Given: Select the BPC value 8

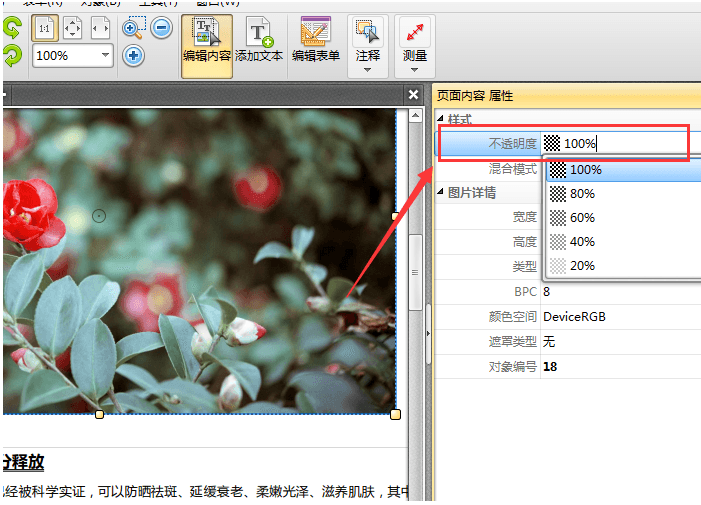Looking at the screenshot, I should [546, 292].
